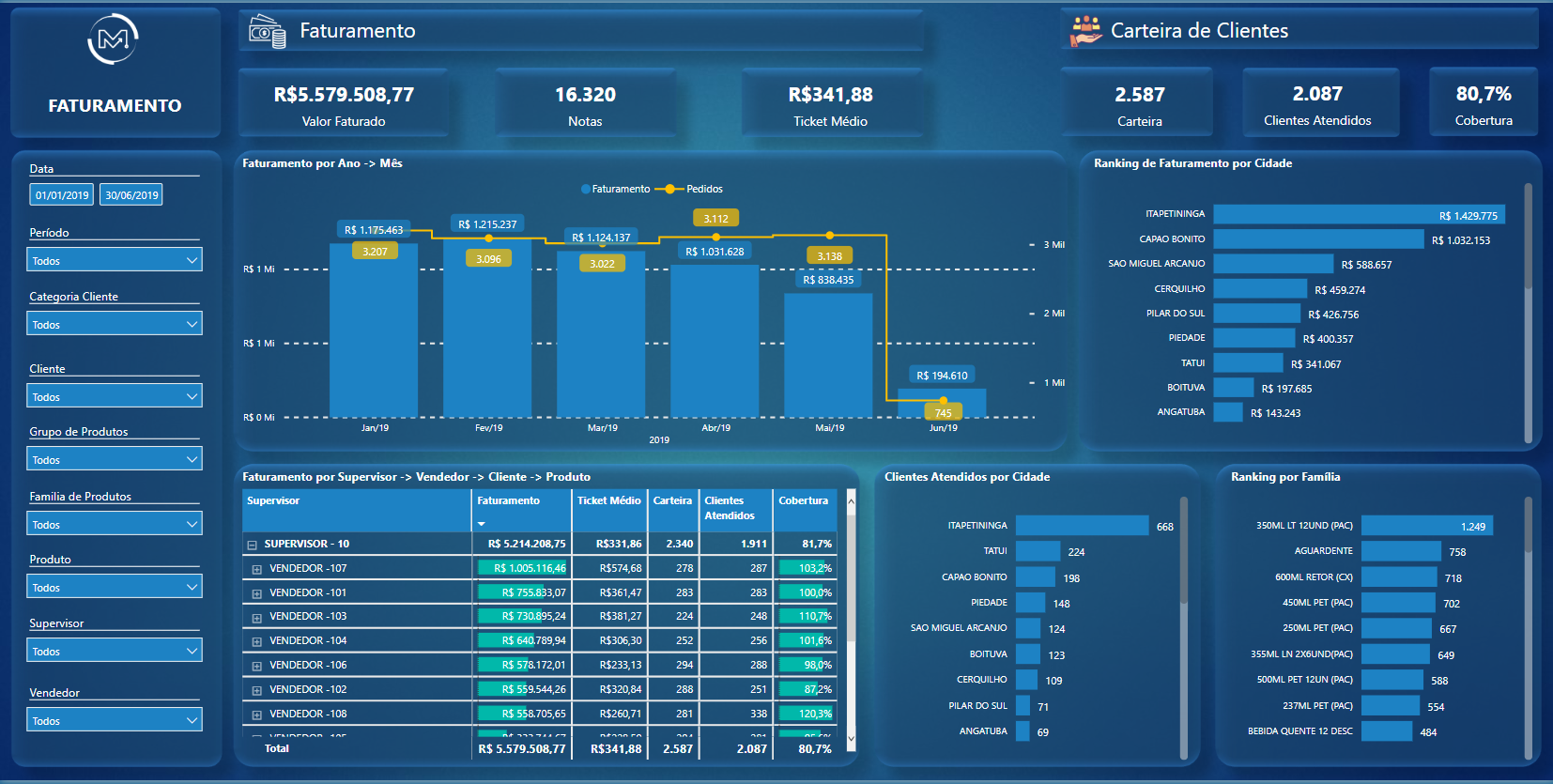Collapse the SUPERVISOR - 10 row

pos(252,545)
